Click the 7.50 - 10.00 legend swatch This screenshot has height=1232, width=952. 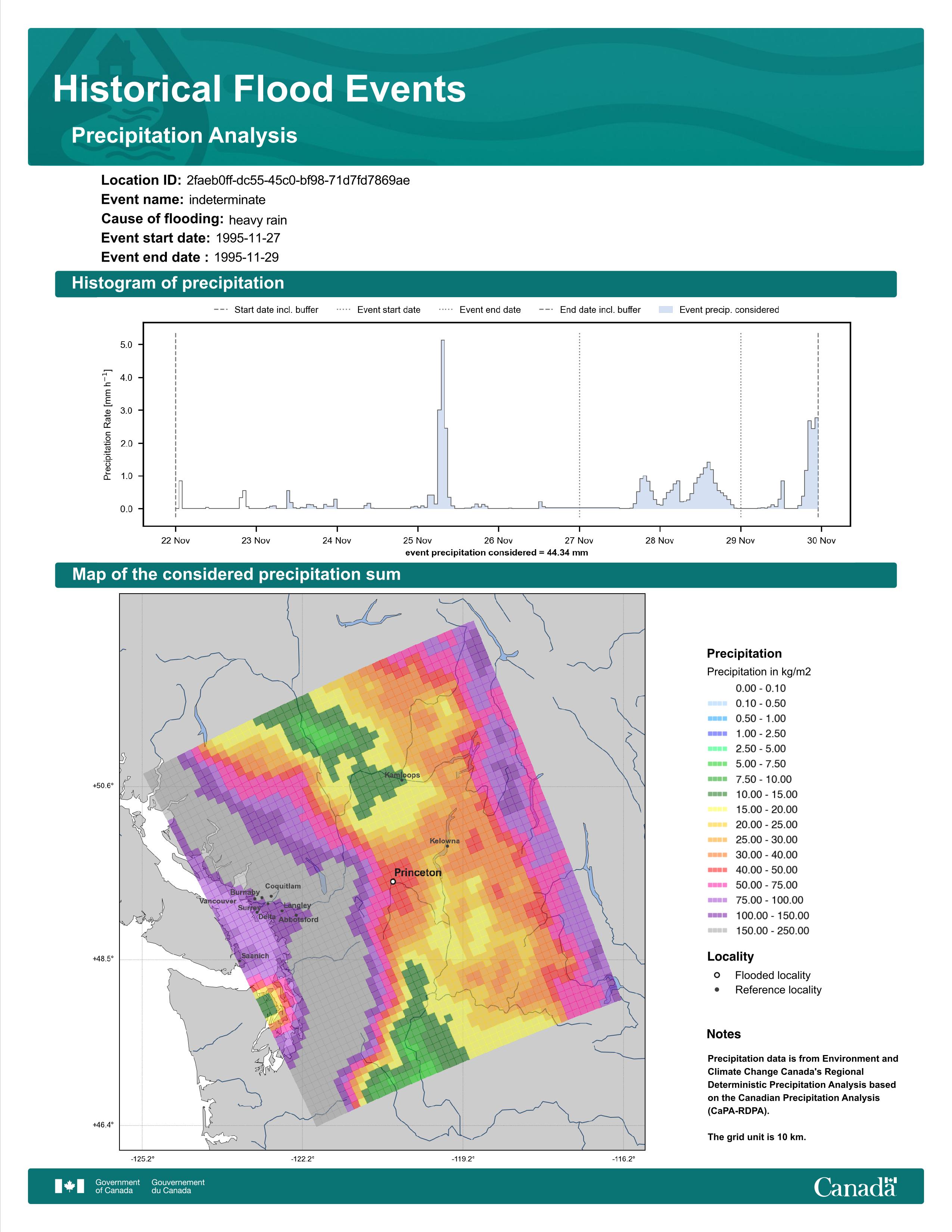click(717, 779)
